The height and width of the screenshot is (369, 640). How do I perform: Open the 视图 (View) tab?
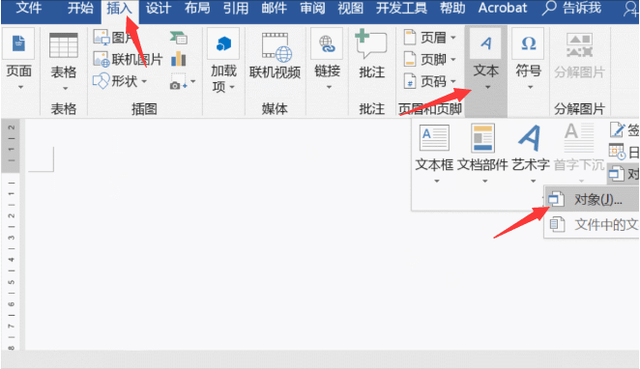350,8
